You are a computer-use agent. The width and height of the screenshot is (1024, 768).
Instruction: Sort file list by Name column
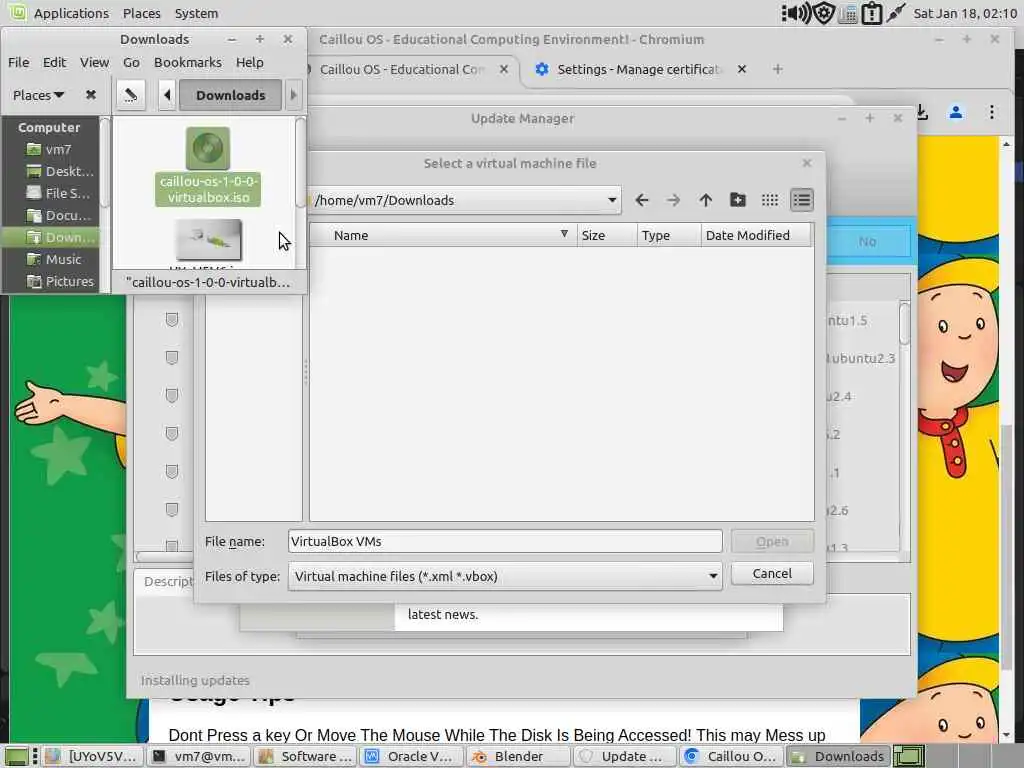tap(443, 235)
